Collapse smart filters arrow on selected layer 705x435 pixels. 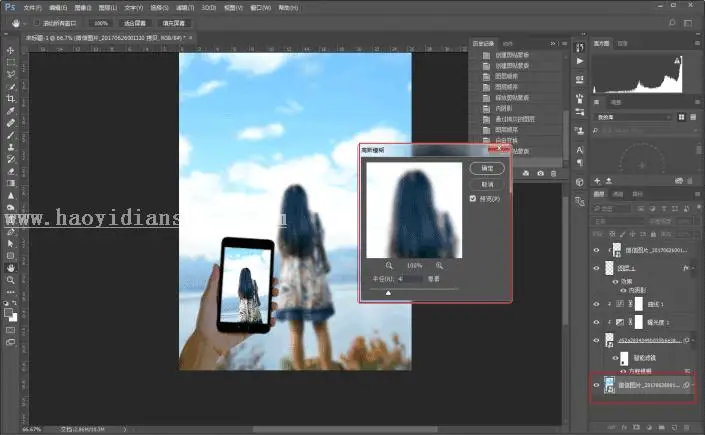(x=693, y=385)
